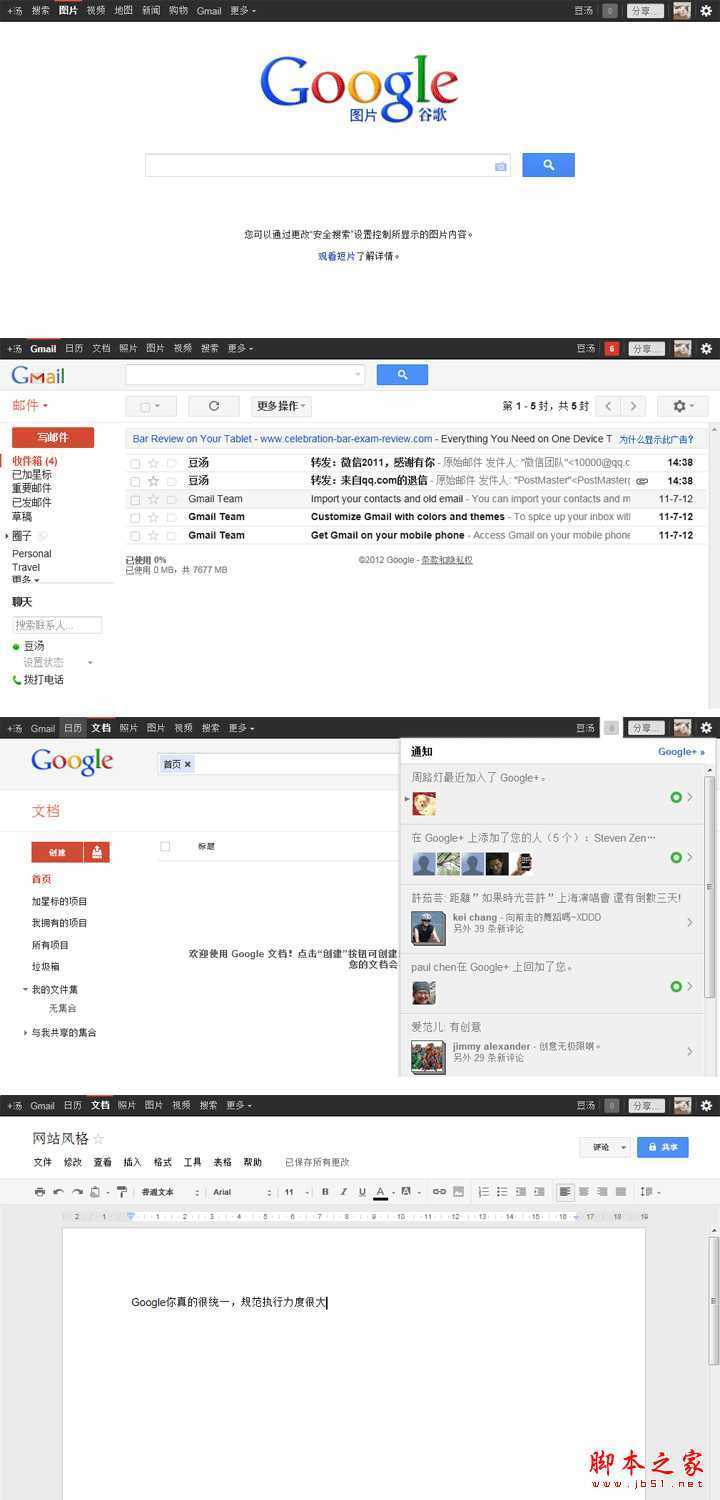The height and width of the screenshot is (1500, 720).
Task: Click numbered list icon in Docs toolbar
Action: pos(484,1192)
